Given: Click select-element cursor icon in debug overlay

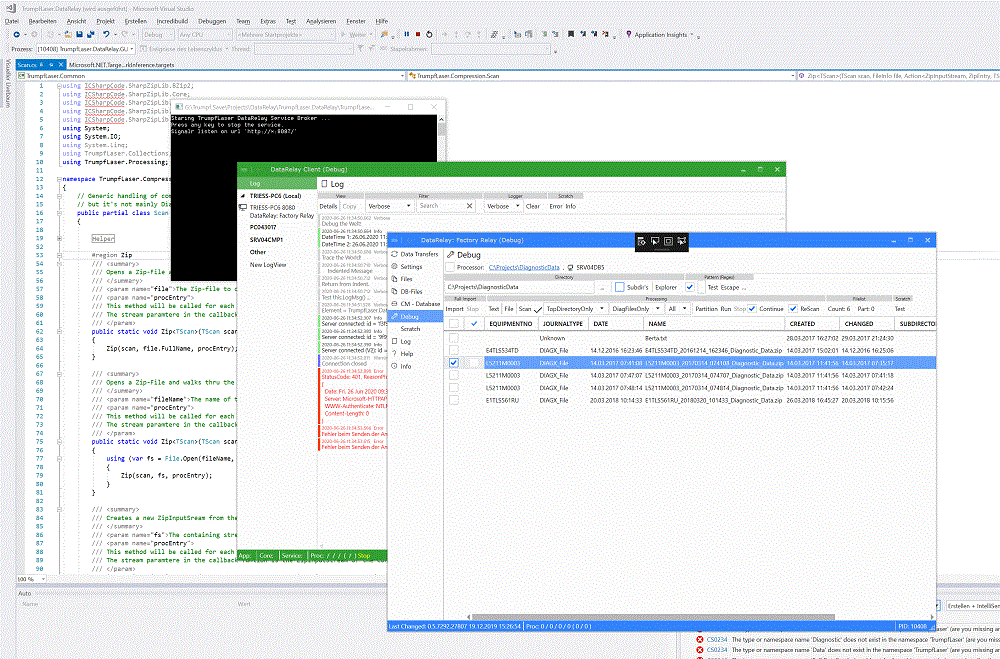Looking at the screenshot, I should pos(655,241).
